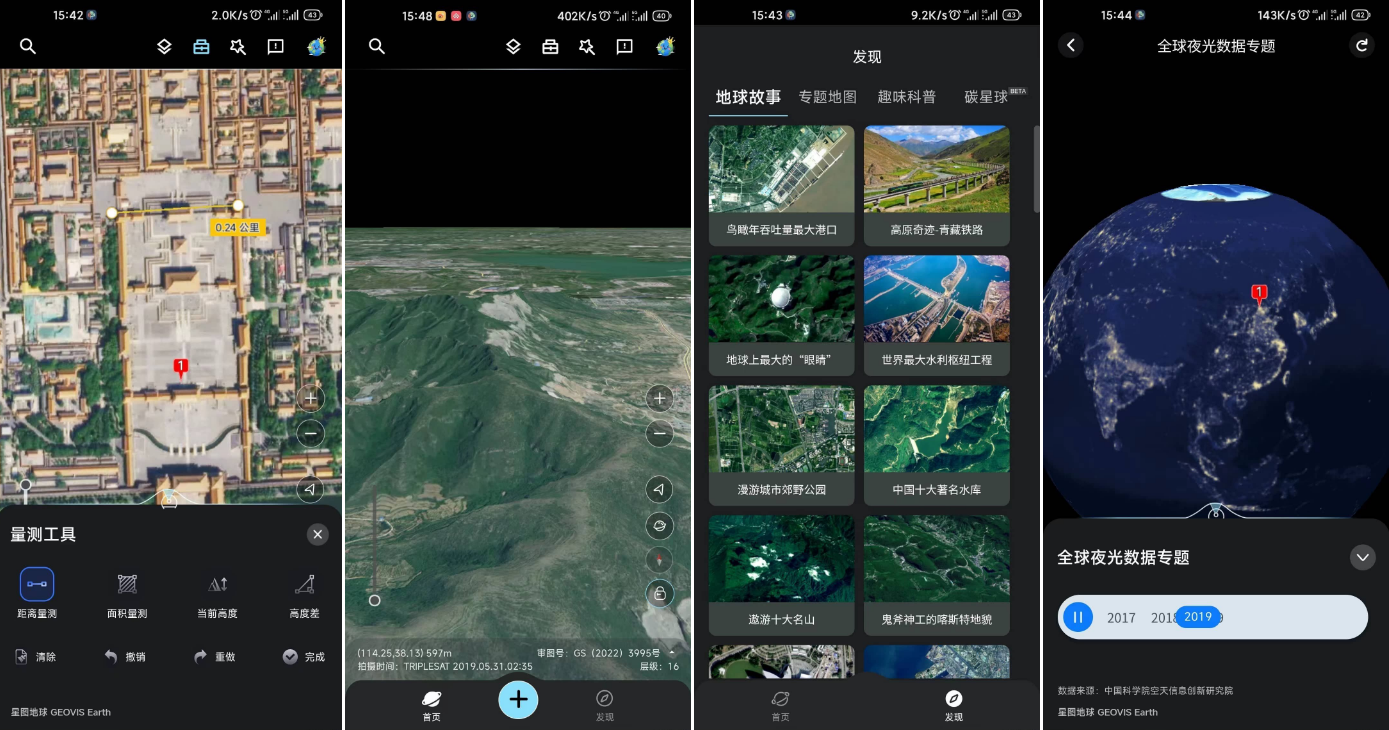Open feedback message icon on measurement tool screen

[x=275, y=46]
